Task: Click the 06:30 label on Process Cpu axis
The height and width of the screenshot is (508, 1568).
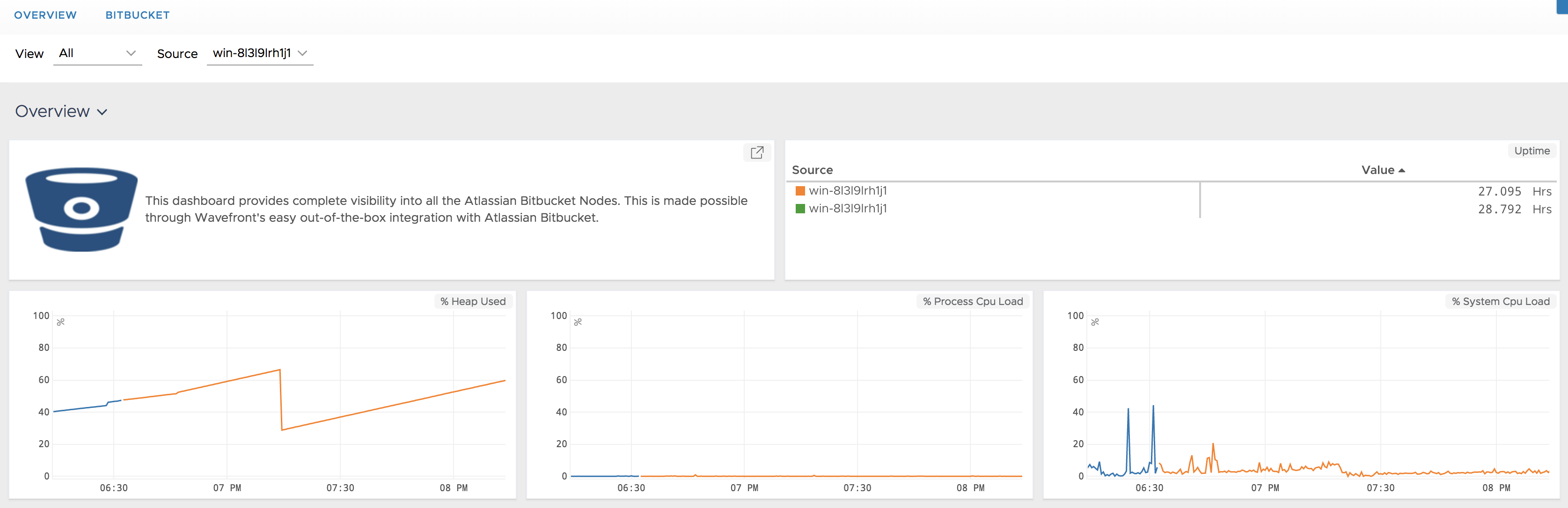Action: click(631, 488)
